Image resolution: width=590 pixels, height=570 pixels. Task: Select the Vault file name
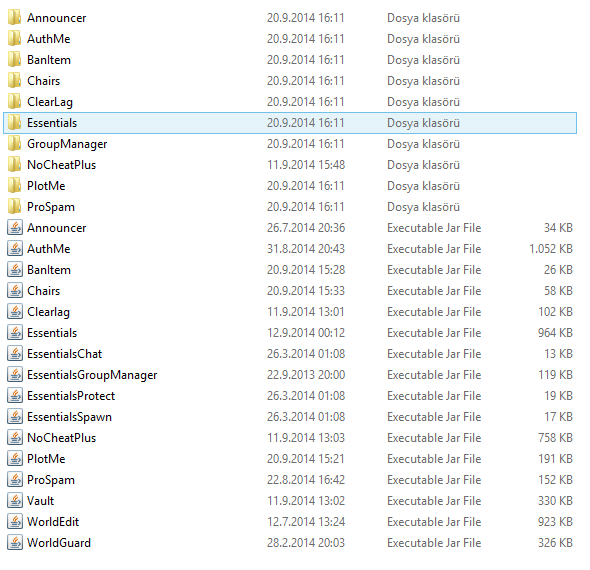click(x=41, y=501)
